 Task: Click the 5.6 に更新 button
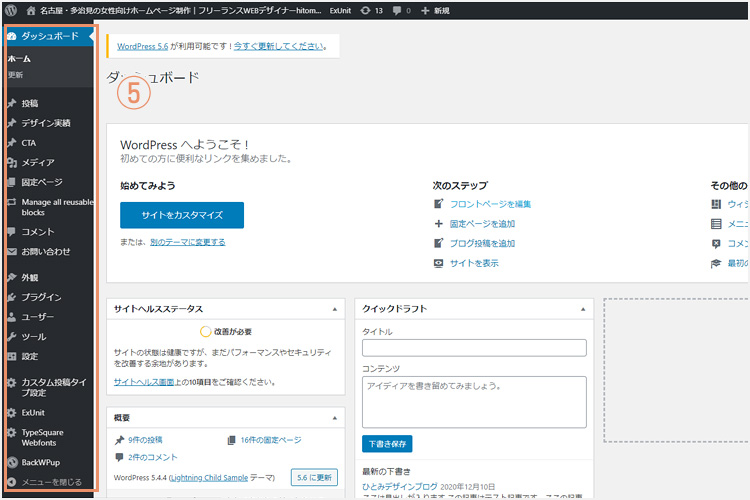pos(314,478)
